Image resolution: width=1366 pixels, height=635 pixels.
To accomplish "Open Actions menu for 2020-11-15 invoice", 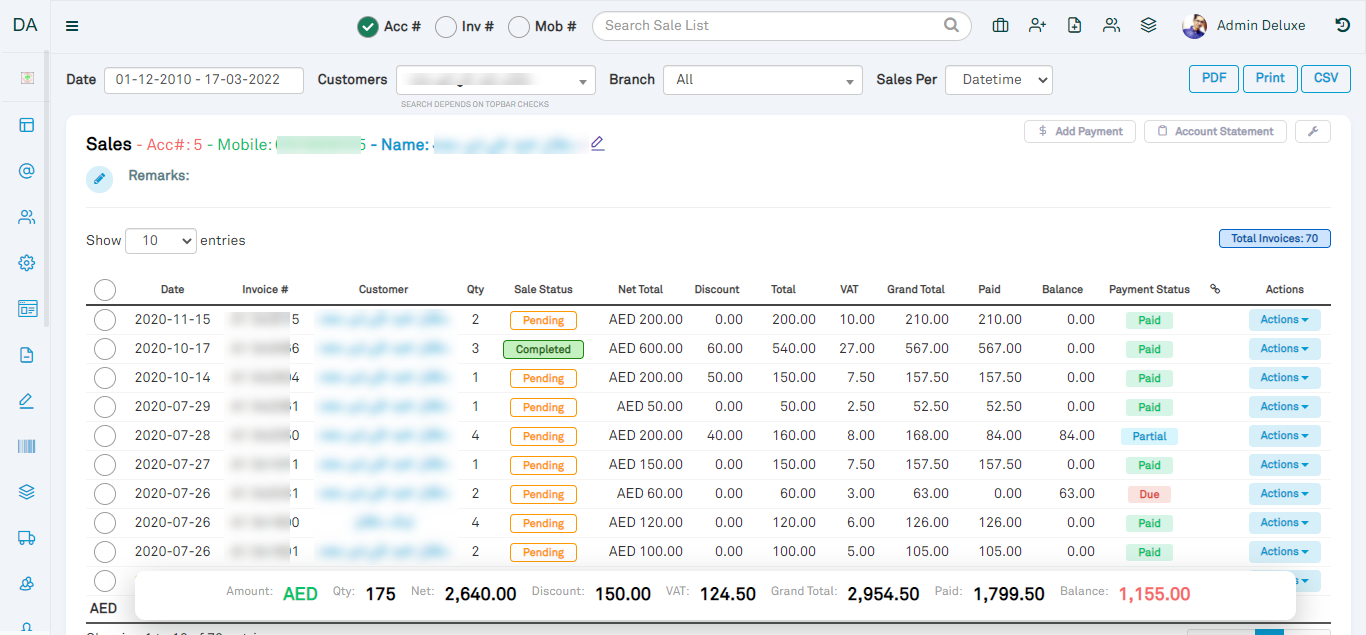I will pos(1285,320).
